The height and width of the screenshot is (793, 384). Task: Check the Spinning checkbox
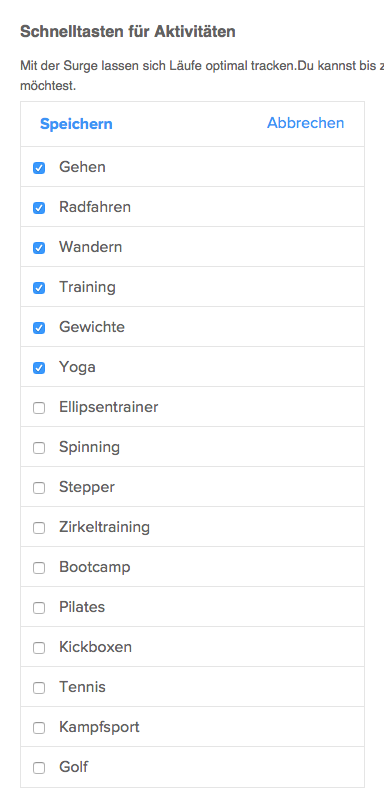pyautogui.click(x=39, y=448)
